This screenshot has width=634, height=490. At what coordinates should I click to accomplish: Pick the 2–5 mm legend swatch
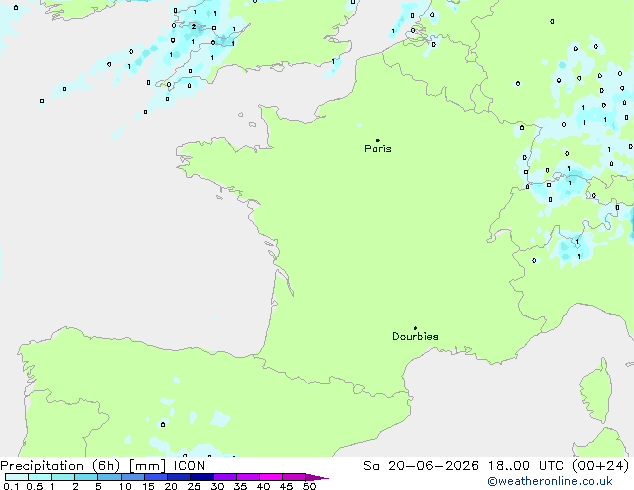86,477
